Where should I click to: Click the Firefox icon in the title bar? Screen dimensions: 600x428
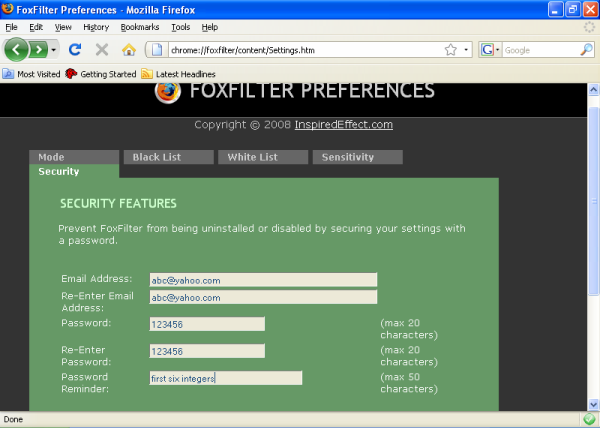(x=8, y=9)
